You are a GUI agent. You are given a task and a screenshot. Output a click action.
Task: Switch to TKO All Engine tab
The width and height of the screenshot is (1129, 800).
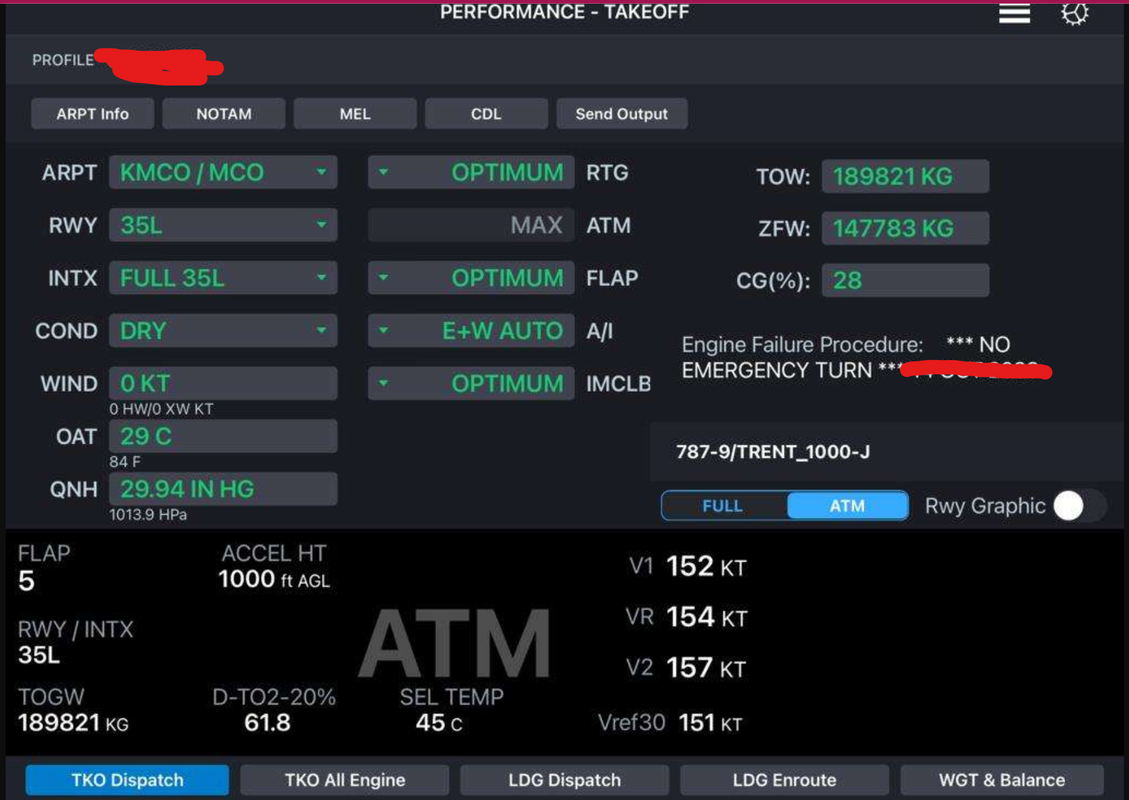pos(345,780)
